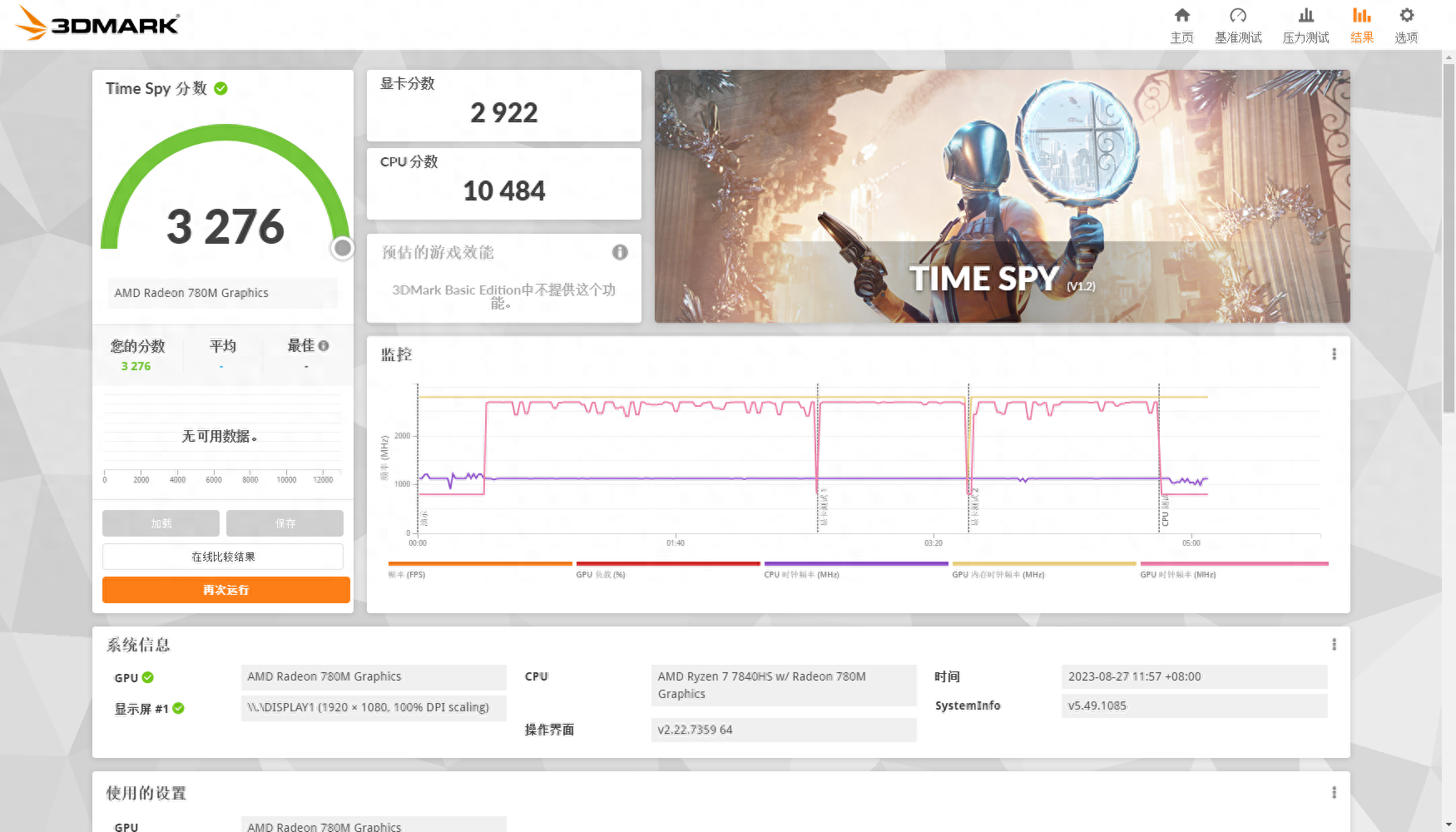Open the 系统信息 panel three-dot menu

(1334, 644)
